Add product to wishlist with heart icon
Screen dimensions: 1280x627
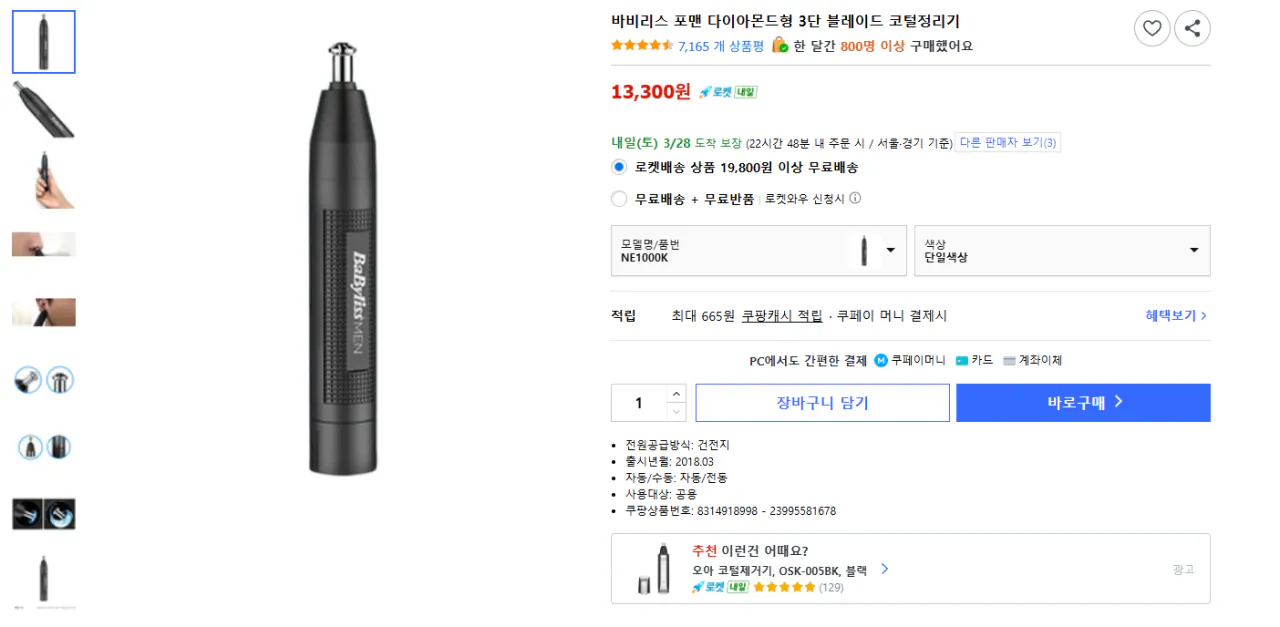click(x=1152, y=29)
